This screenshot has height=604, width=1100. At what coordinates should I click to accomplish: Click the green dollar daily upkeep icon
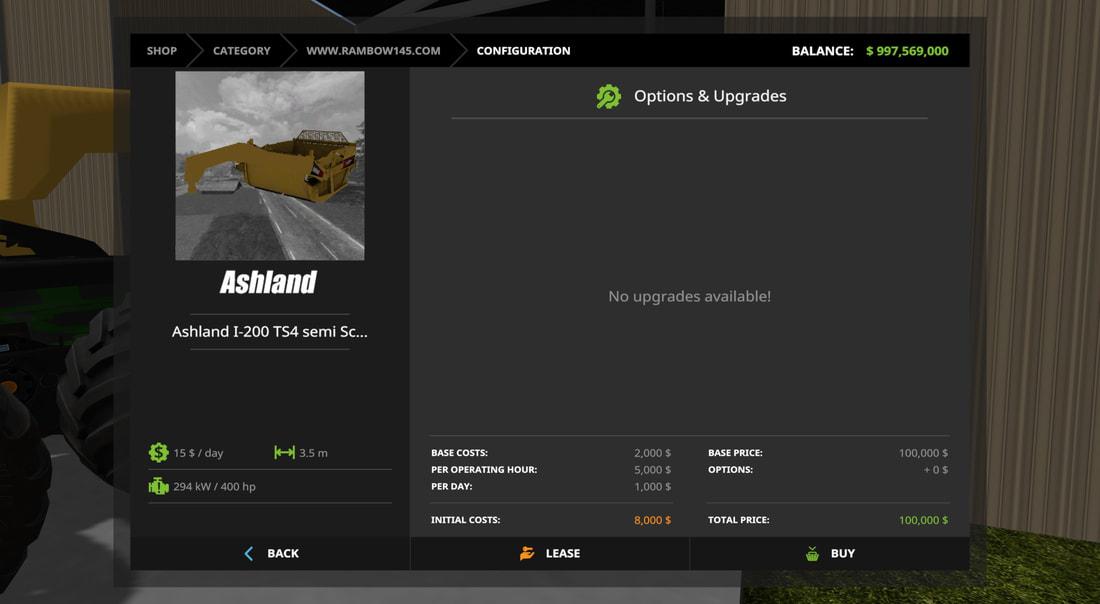coord(158,453)
